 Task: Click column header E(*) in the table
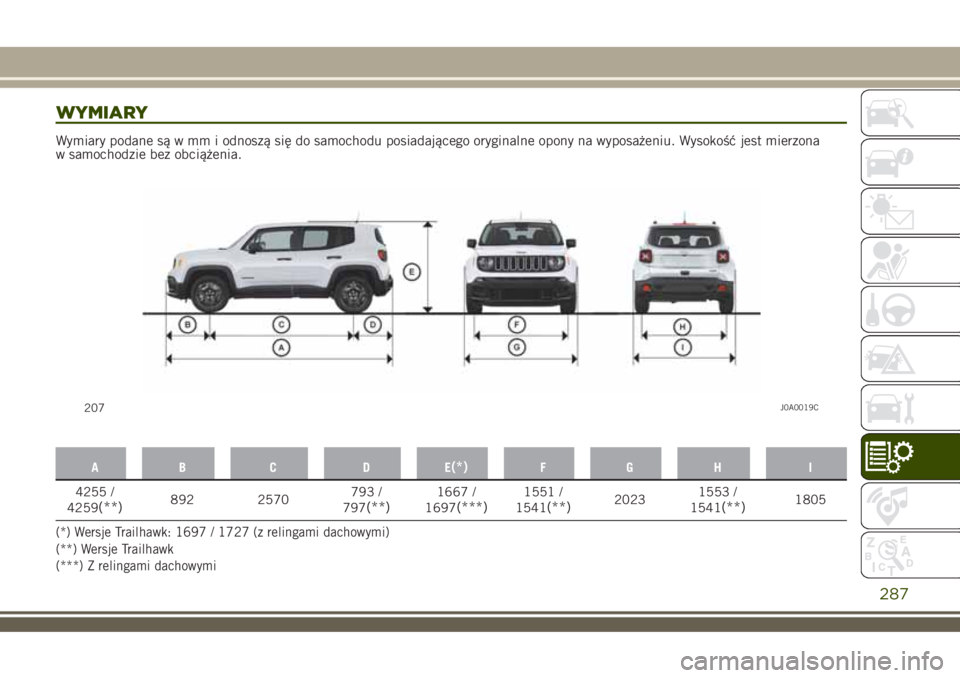(x=452, y=464)
